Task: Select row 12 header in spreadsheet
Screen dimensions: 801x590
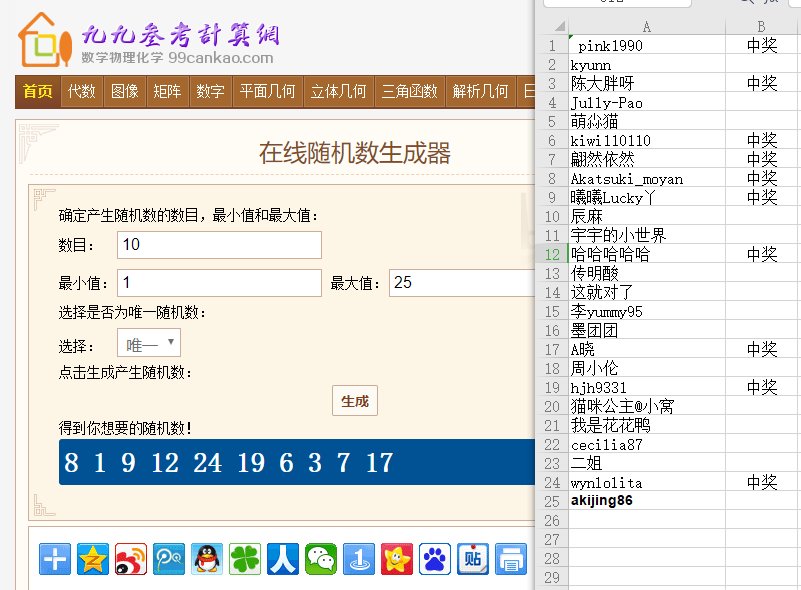Action: pyautogui.click(x=552, y=254)
